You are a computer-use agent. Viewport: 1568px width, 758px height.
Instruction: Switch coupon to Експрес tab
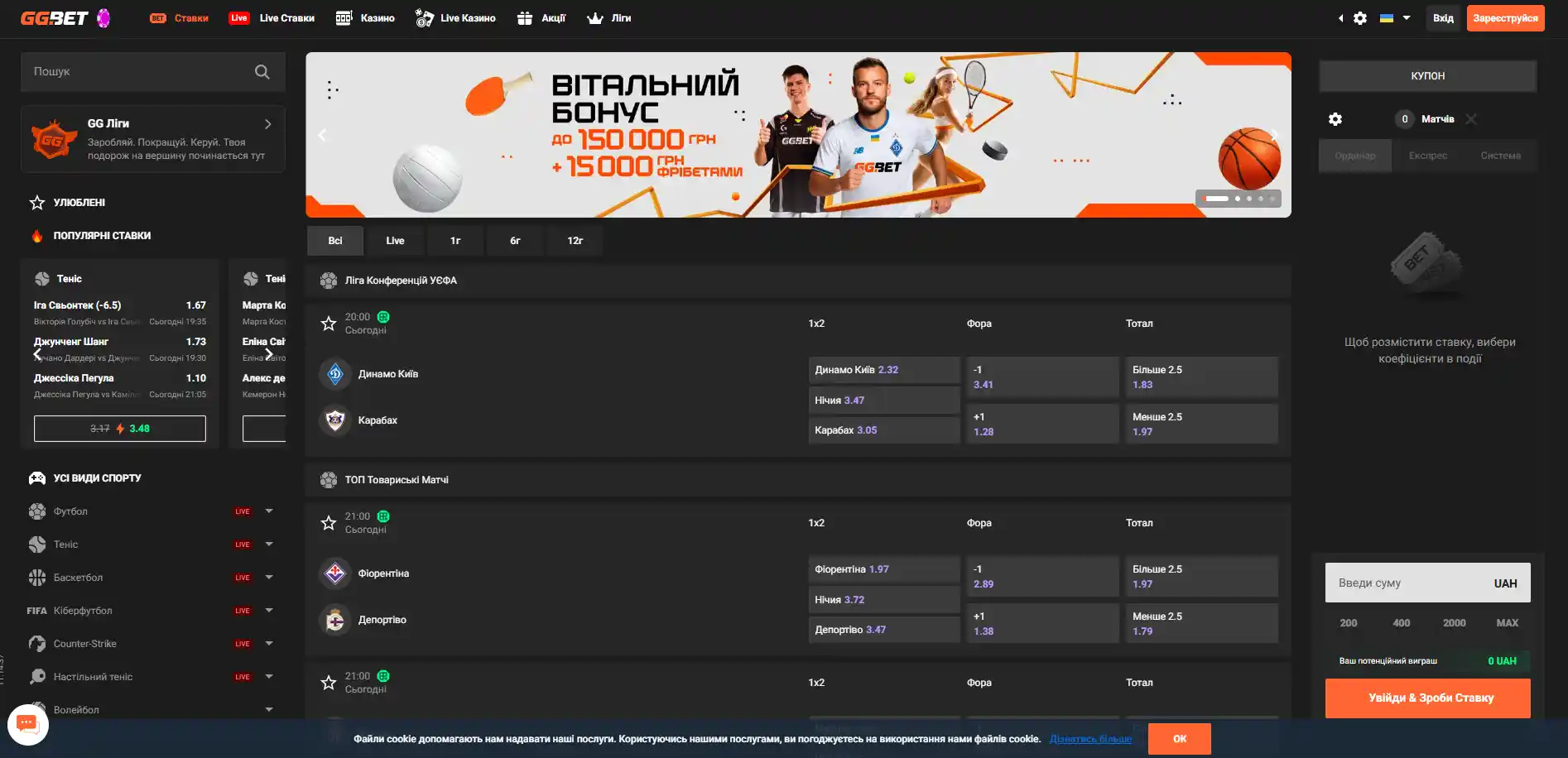click(x=1428, y=156)
